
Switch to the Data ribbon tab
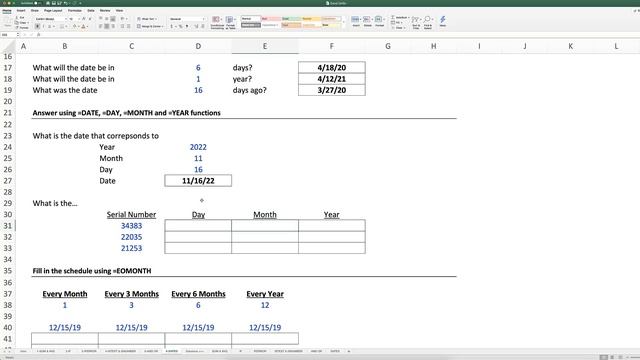coord(91,11)
